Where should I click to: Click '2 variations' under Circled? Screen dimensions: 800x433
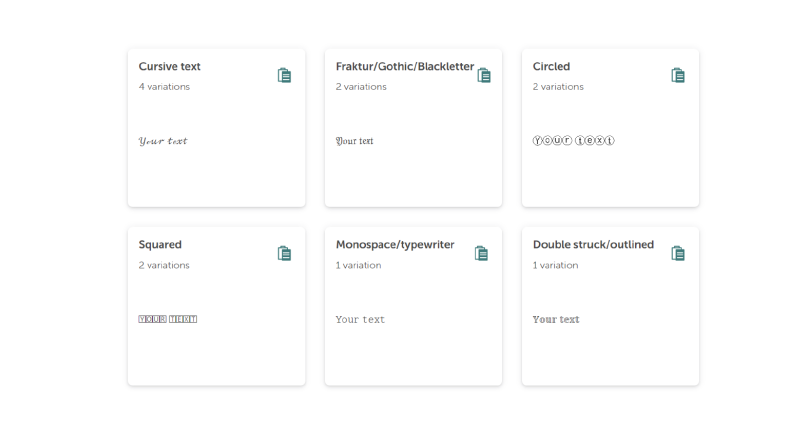click(x=558, y=87)
